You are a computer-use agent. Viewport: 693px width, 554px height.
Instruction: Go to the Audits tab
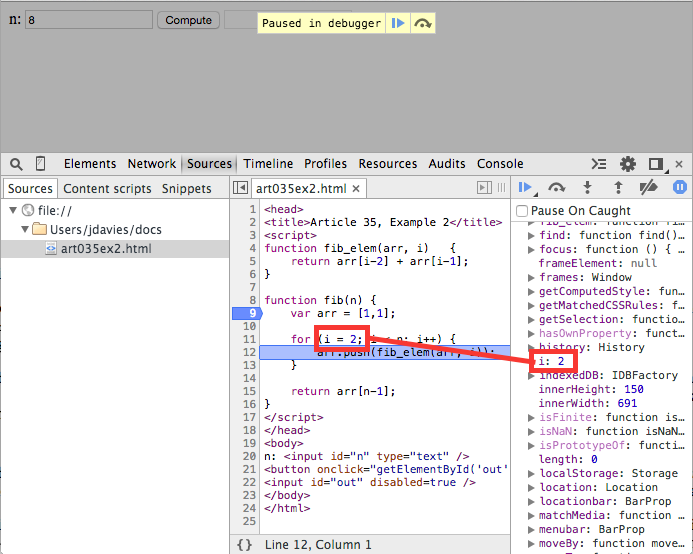click(447, 164)
